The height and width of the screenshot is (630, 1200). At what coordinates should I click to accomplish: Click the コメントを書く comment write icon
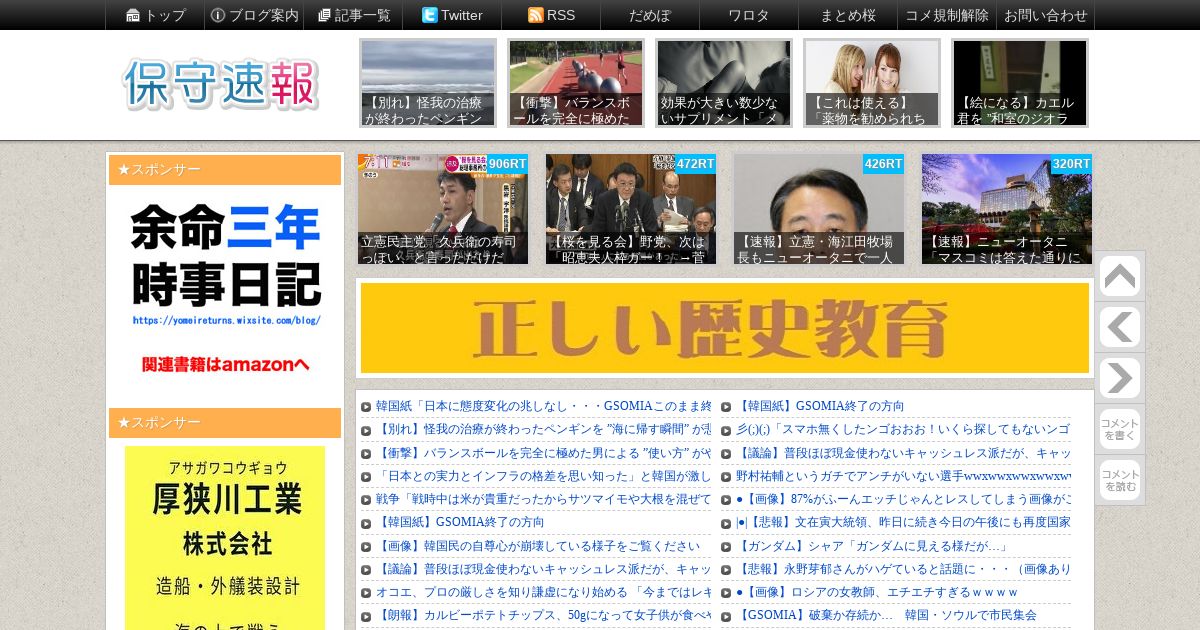[x=1119, y=430]
